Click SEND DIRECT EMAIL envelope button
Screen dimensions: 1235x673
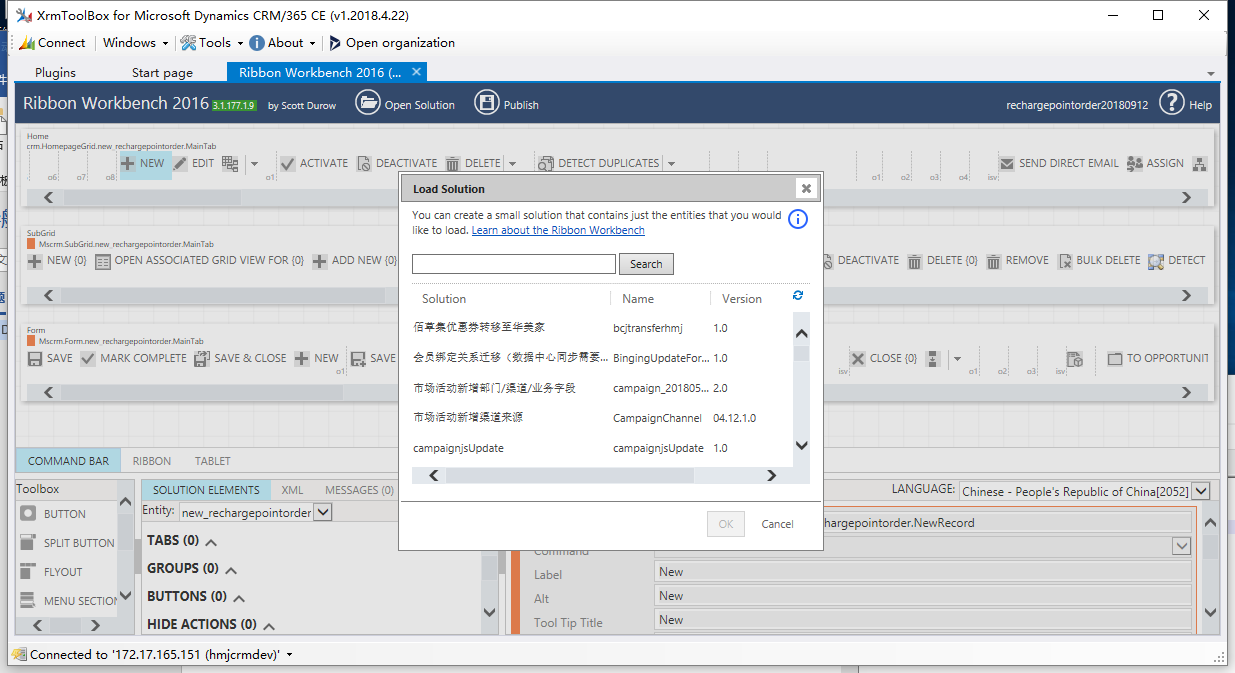(1058, 163)
